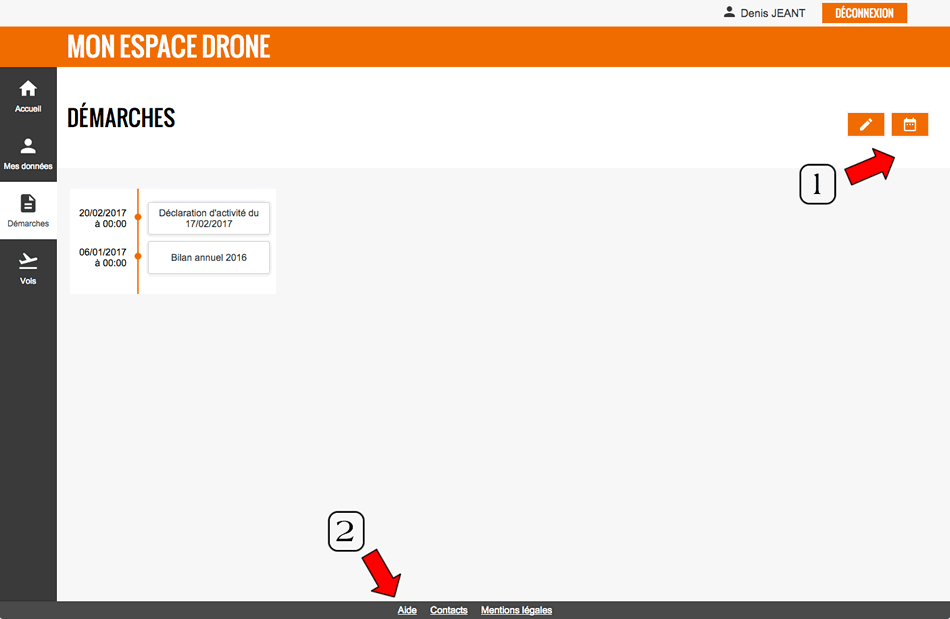Log out with DÉCONNEXION button

(x=864, y=13)
